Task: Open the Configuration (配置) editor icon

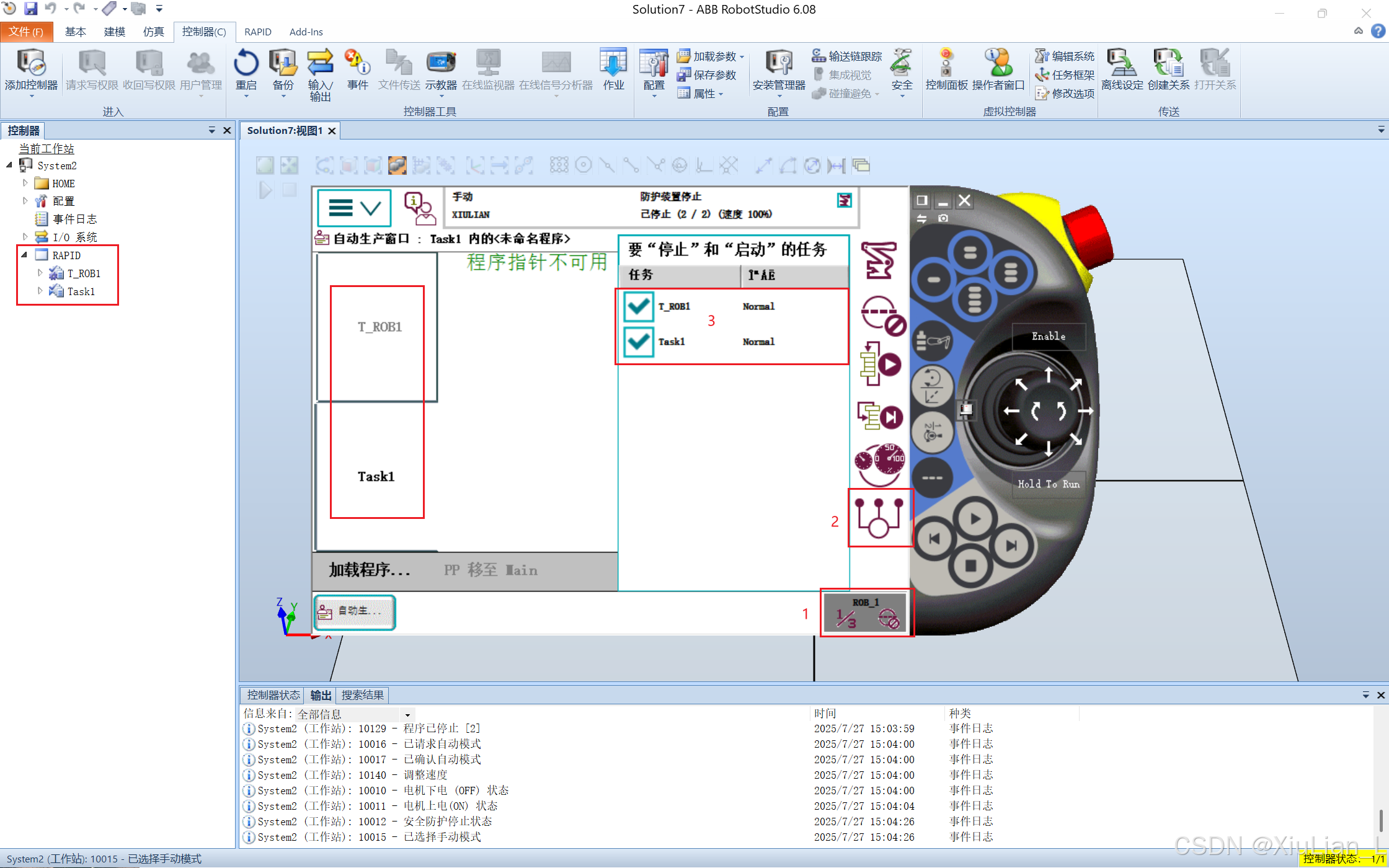Action: [x=654, y=62]
